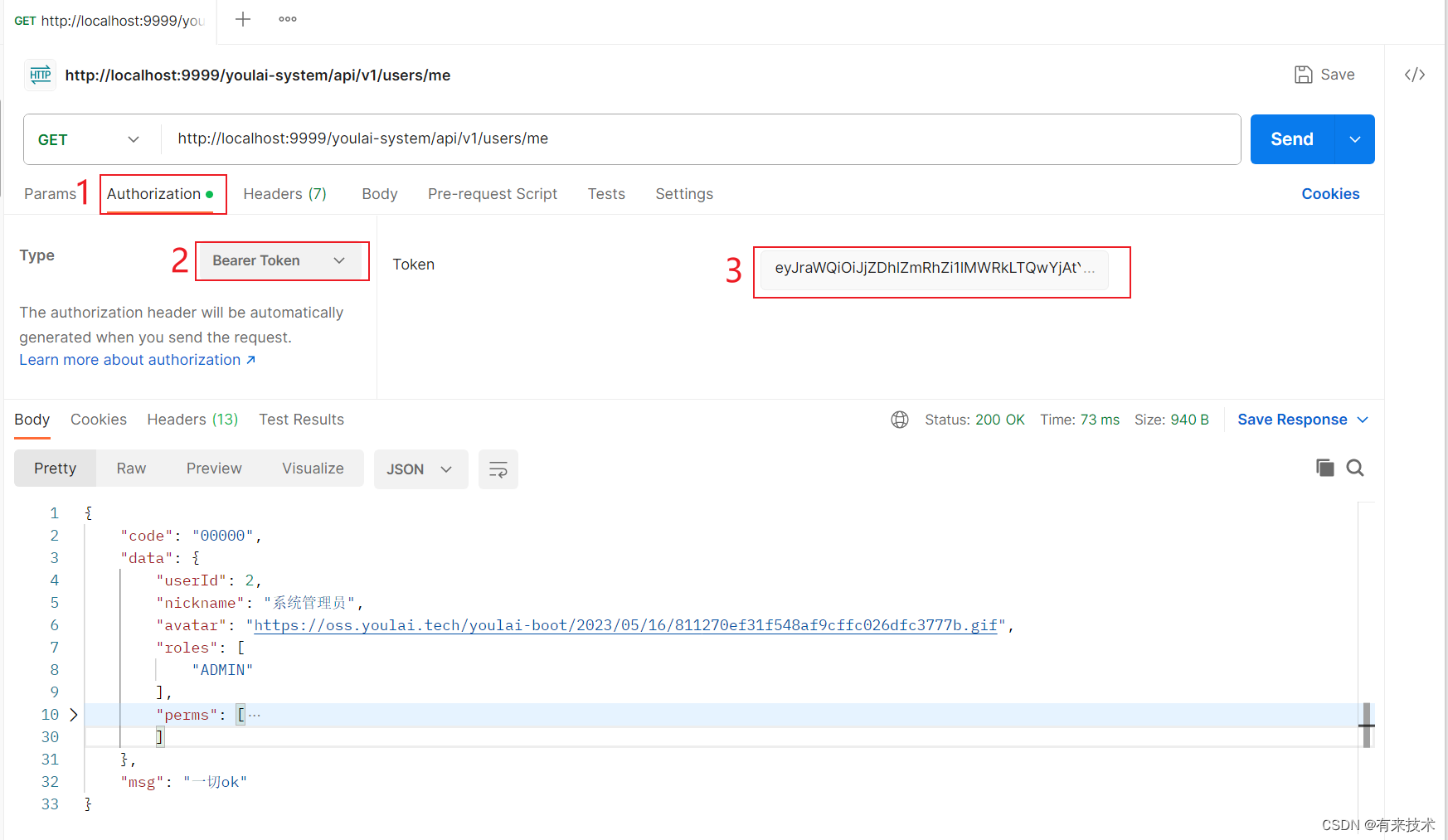Click the response vertical scrollbar thumb

(1367, 725)
